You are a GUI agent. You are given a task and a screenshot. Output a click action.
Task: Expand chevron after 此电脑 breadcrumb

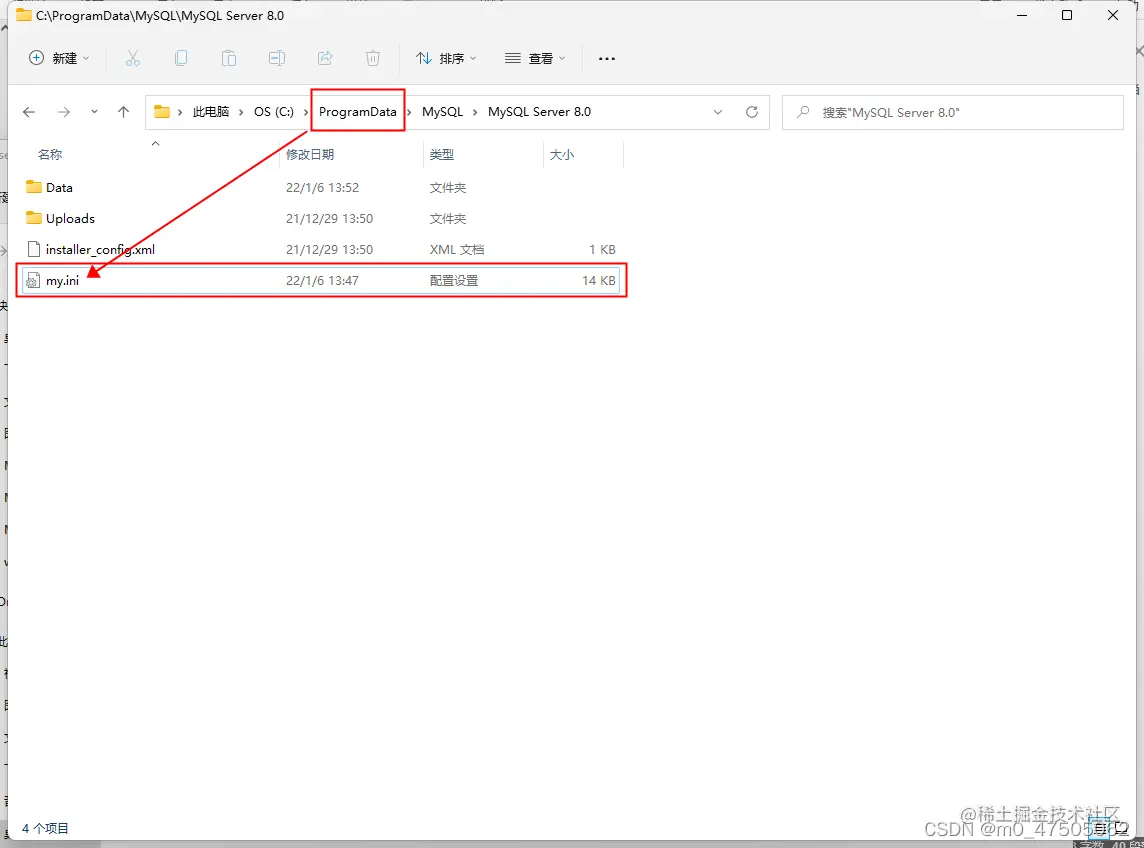pyautogui.click(x=241, y=112)
